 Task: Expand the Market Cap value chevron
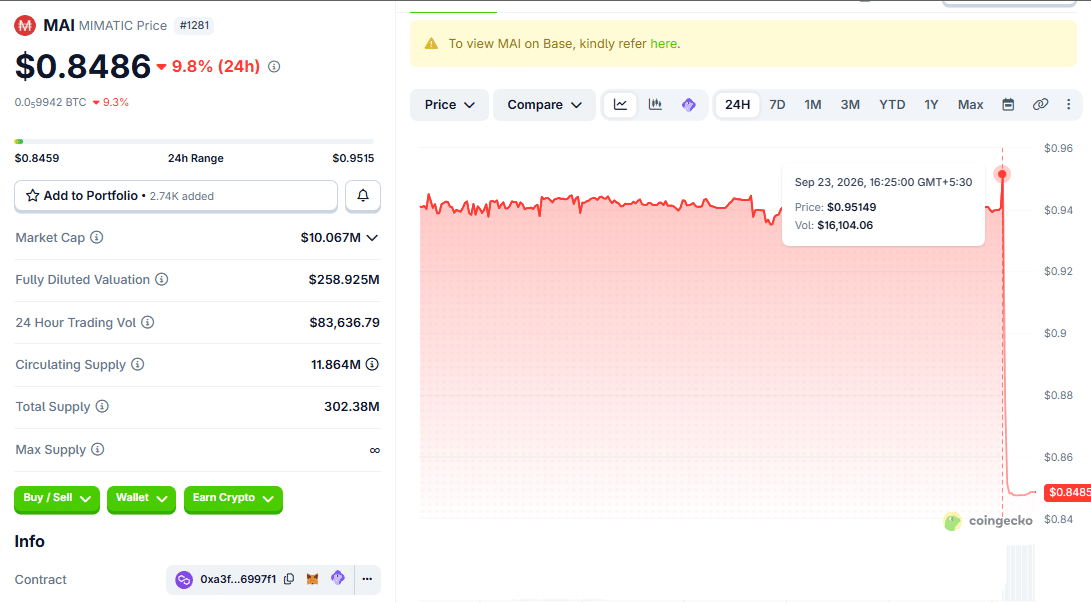tap(372, 238)
